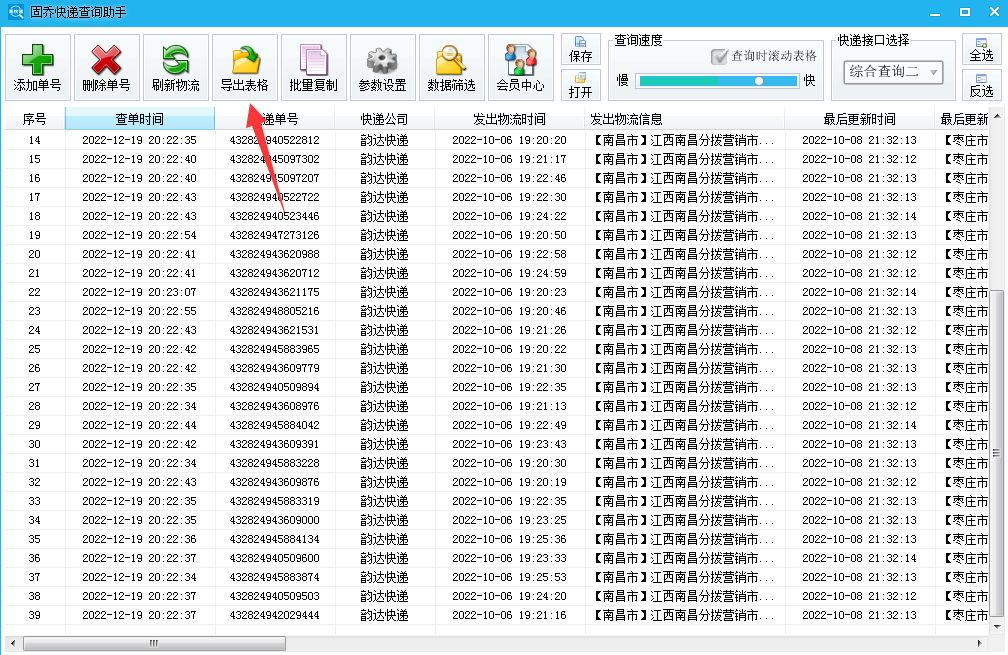The image size is (1008, 655).
Task: Click query time 2022-12-19 20:23:07
Action: (x=140, y=292)
